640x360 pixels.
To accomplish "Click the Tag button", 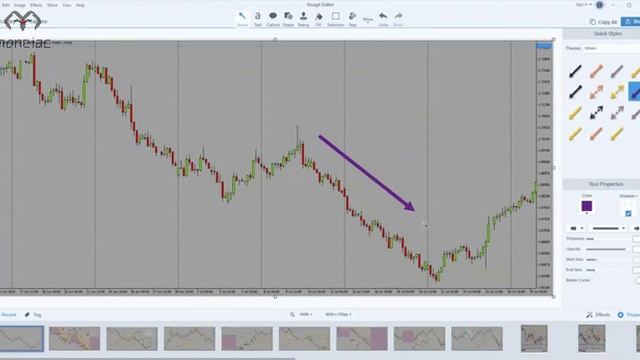I will tap(33, 315).
